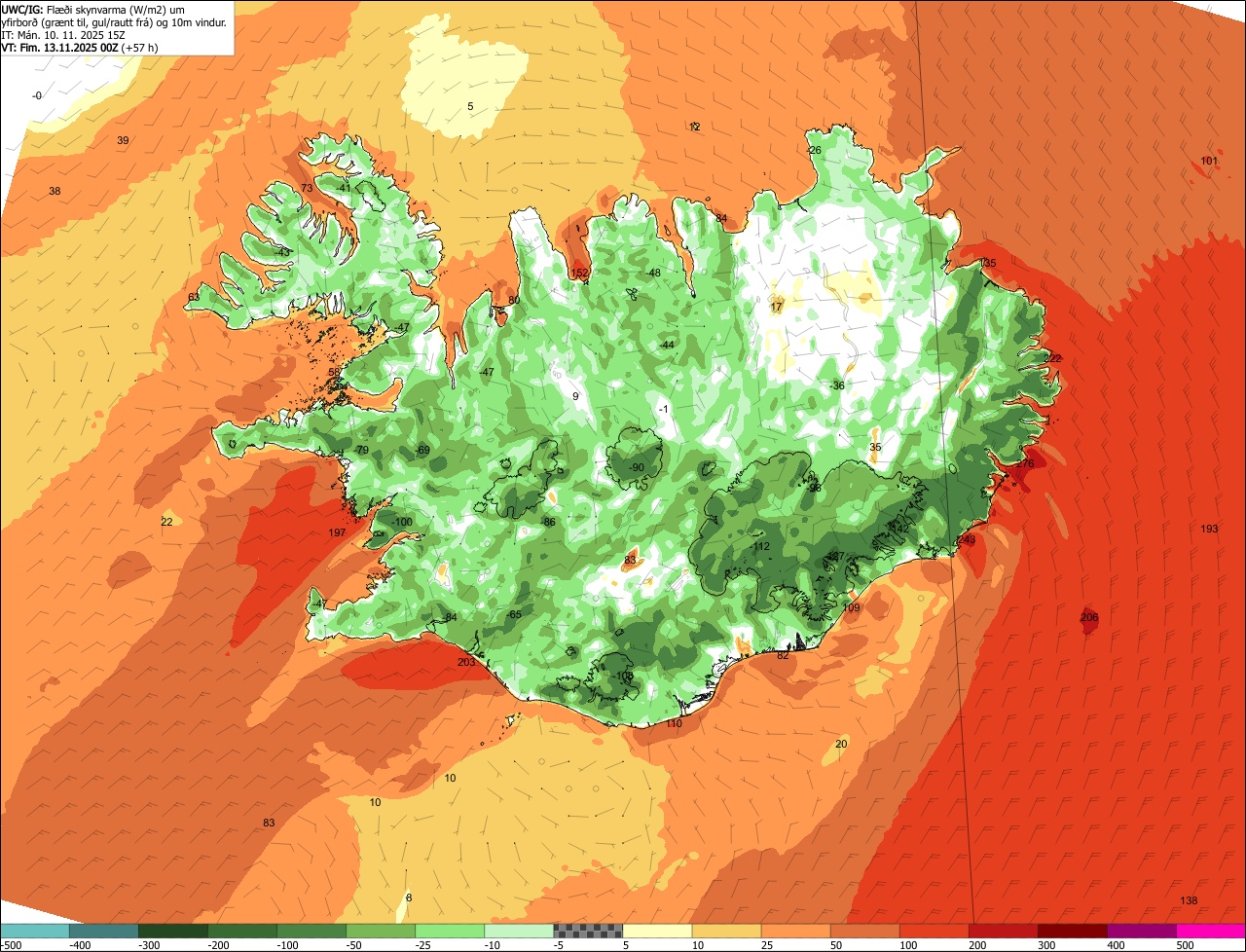This screenshot has height=952, width=1246.
Task: Select the legend swatch between -100 and -50
Action: coord(311,931)
